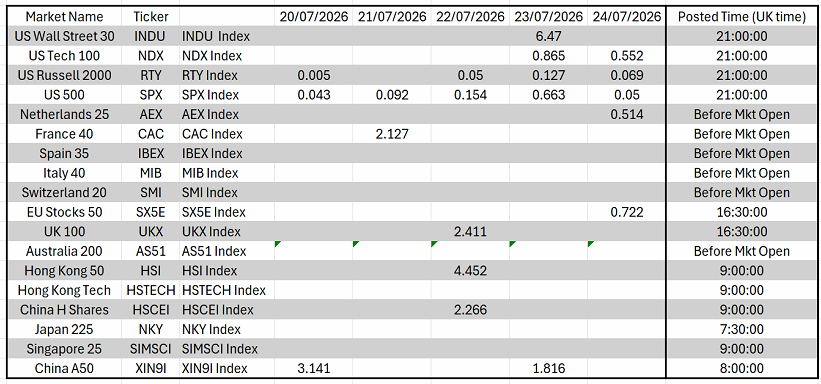The width and height of the screenshot is (821, 384).
Task: Click the Australia 200 market name cell
Action: point(64,251)
